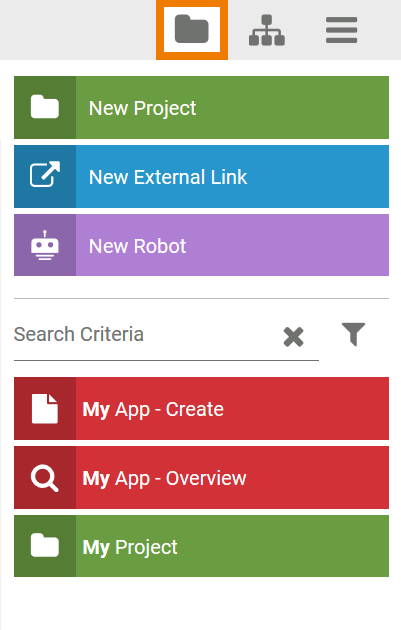Open My Project
Image resolution: width=401 pixels, height=630 pixels.
(x=201, y=546)
